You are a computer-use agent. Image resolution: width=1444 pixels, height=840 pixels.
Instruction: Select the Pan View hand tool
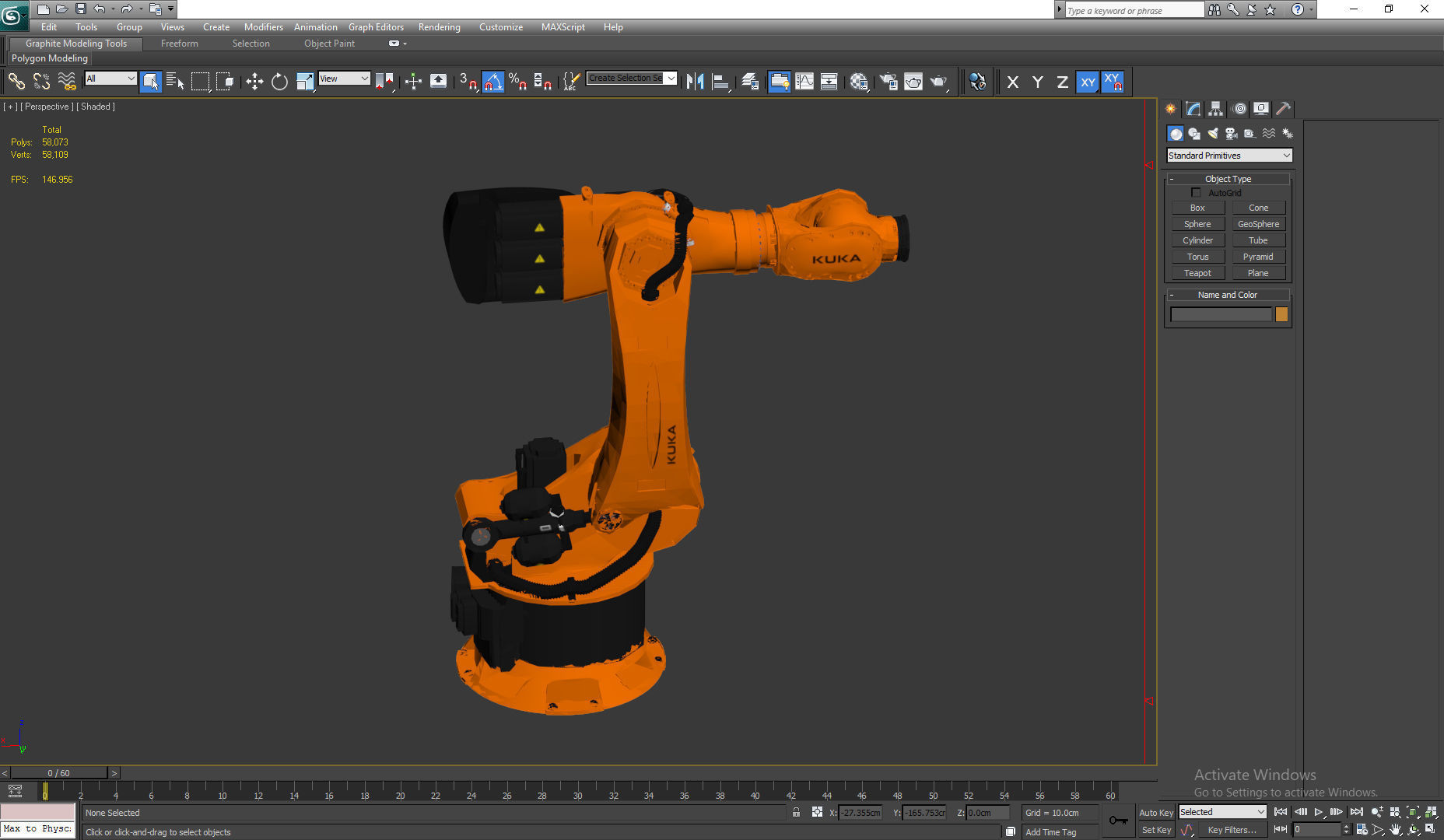1395,830
